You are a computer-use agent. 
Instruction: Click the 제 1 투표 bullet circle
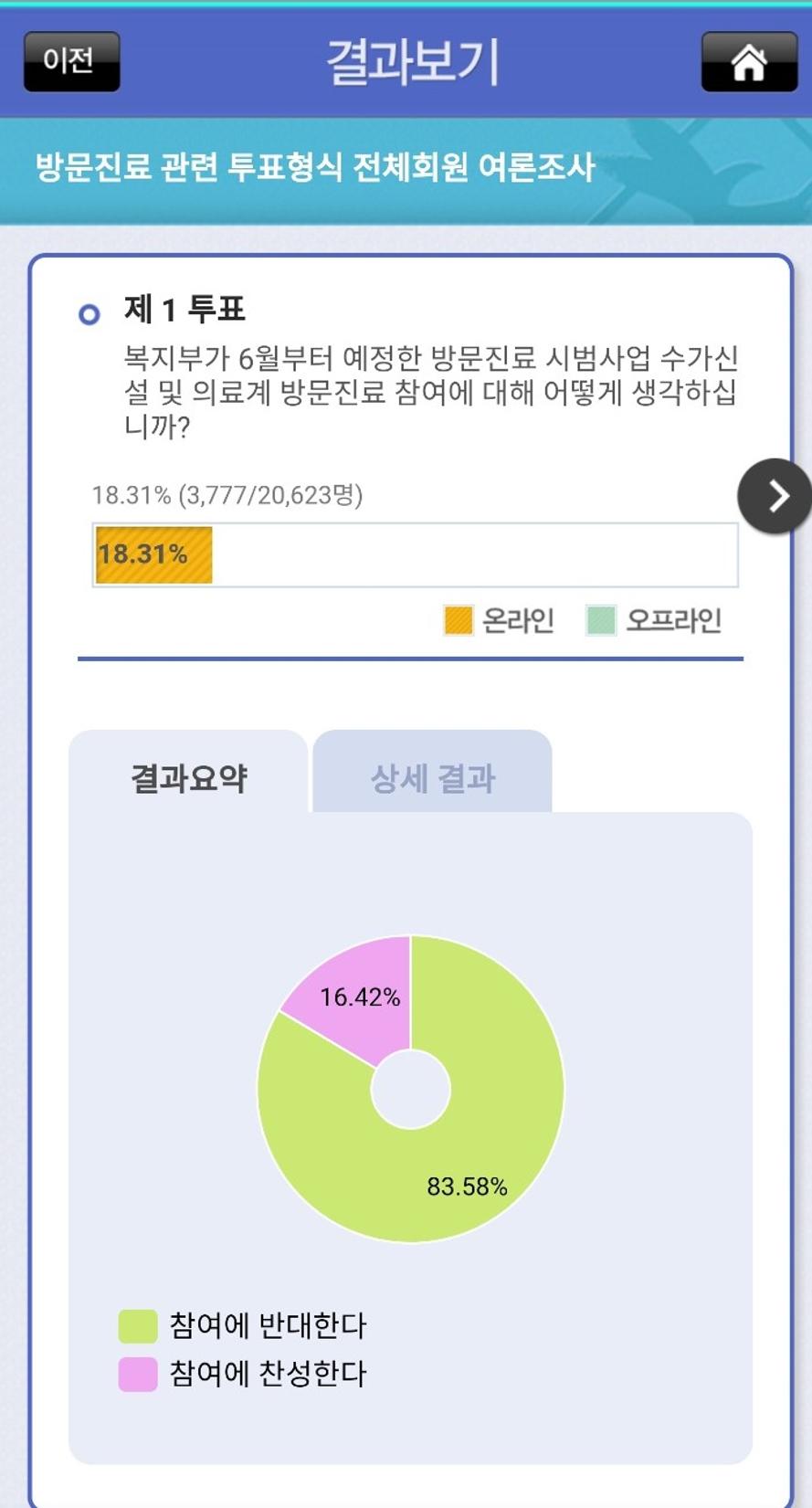coord(89,315)
